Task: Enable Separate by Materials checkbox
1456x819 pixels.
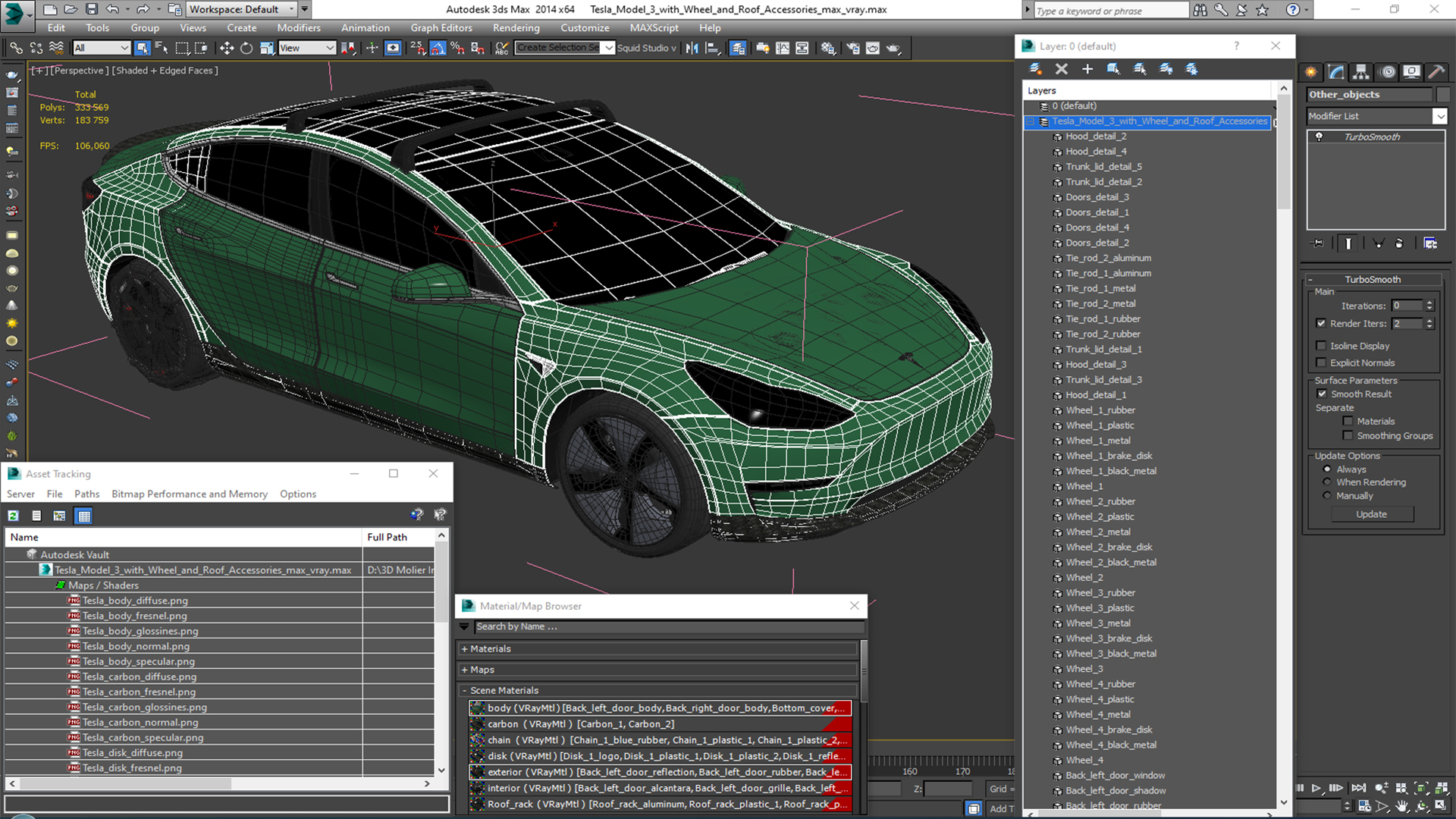Action: click(1348, 422)
